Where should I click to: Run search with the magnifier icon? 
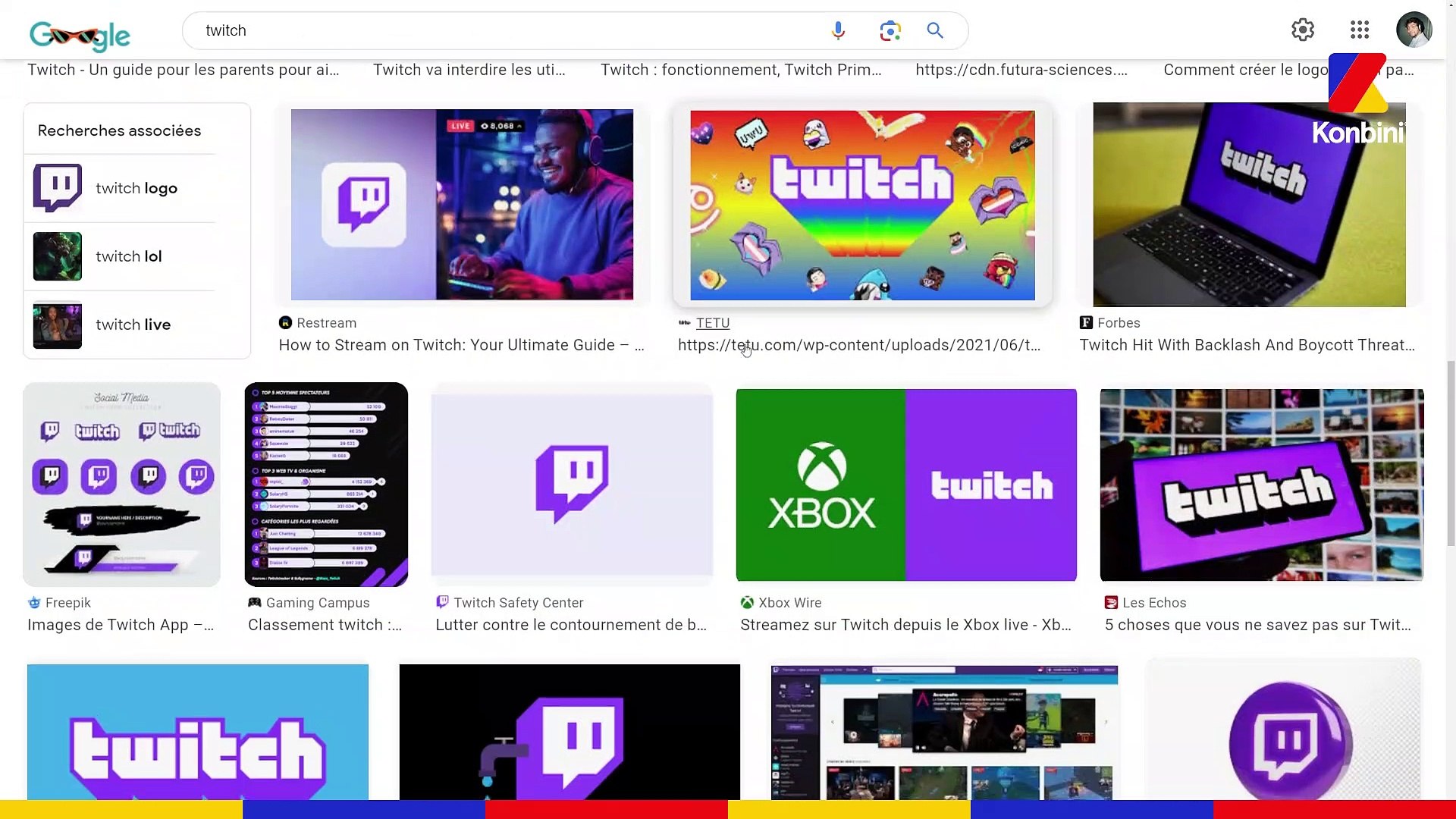point(935,30)
